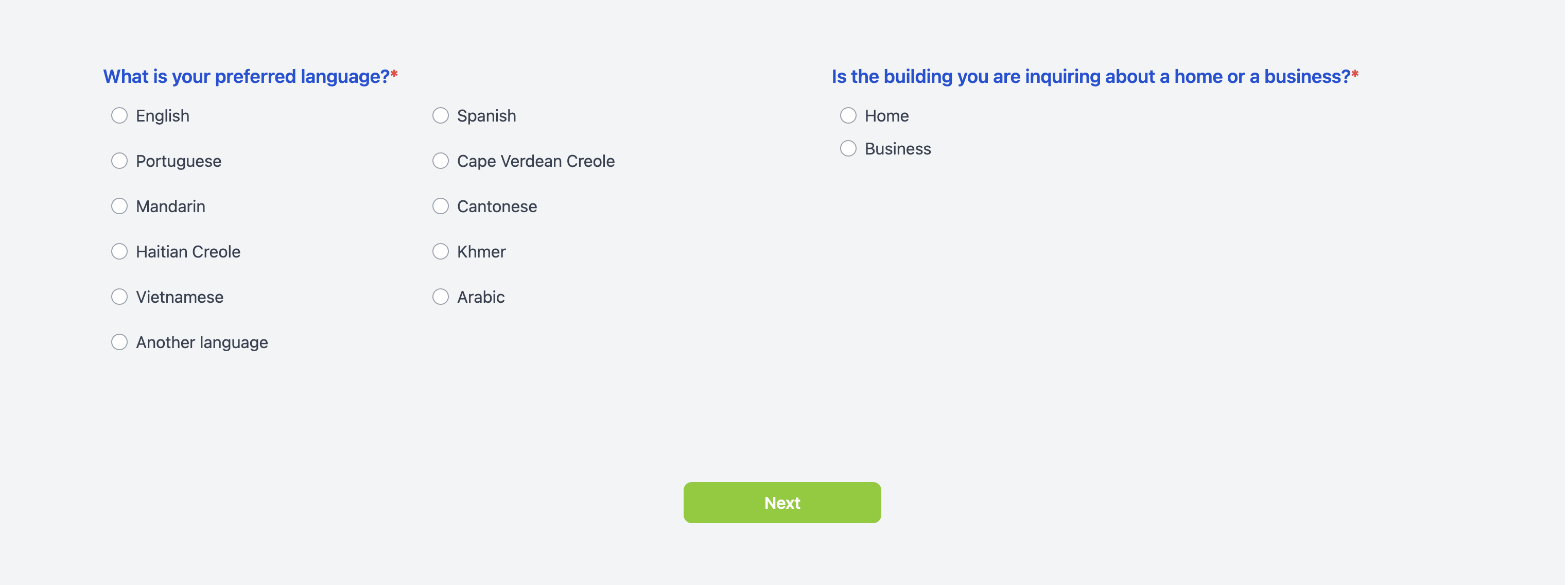This screenshot has width=1568, height=585.
Task: Pick Cape Verdean Creole radio button
Action: click(440, 161)
